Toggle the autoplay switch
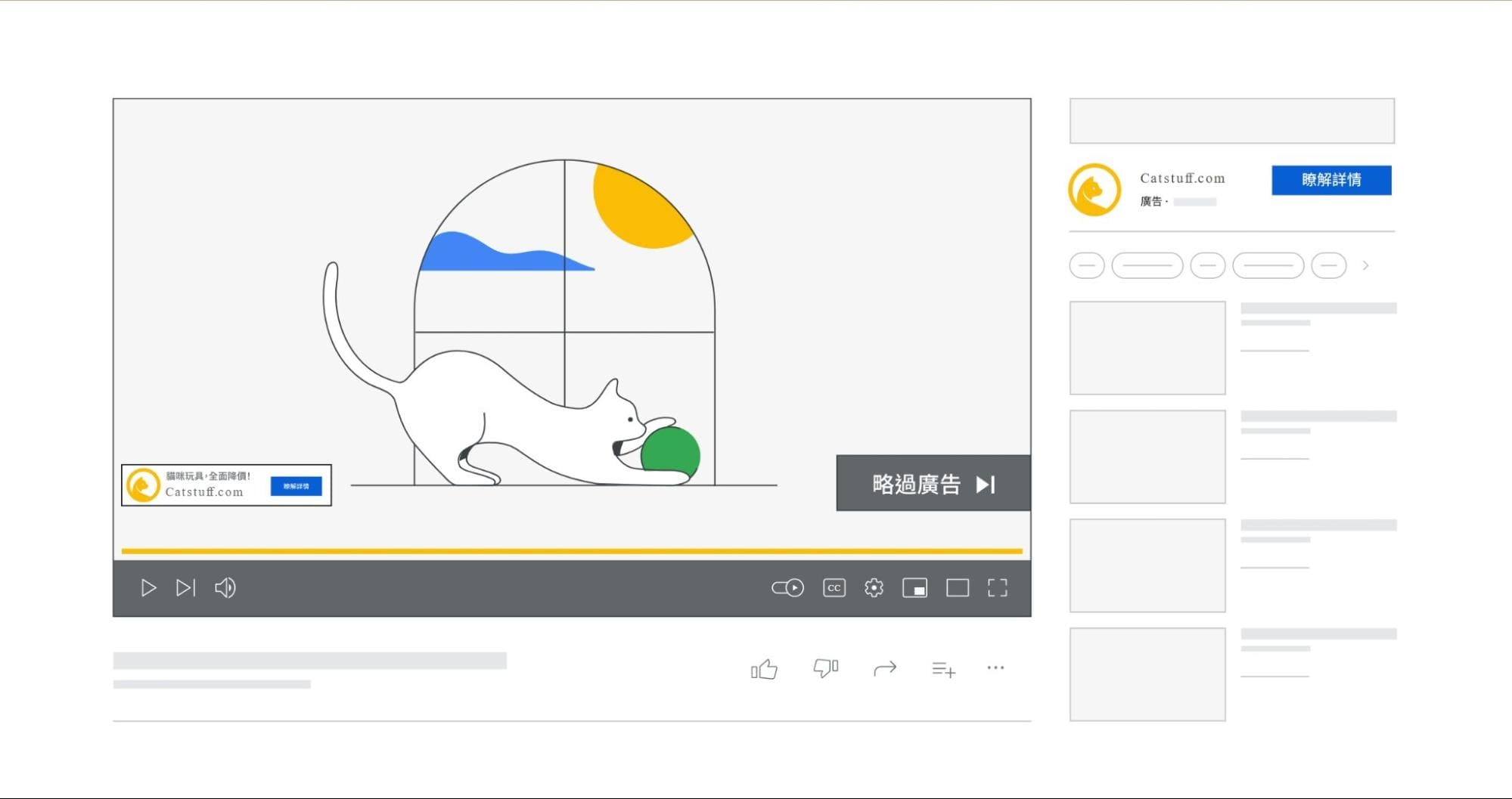This screenshot has width=1512, height=799. (787, 588)
